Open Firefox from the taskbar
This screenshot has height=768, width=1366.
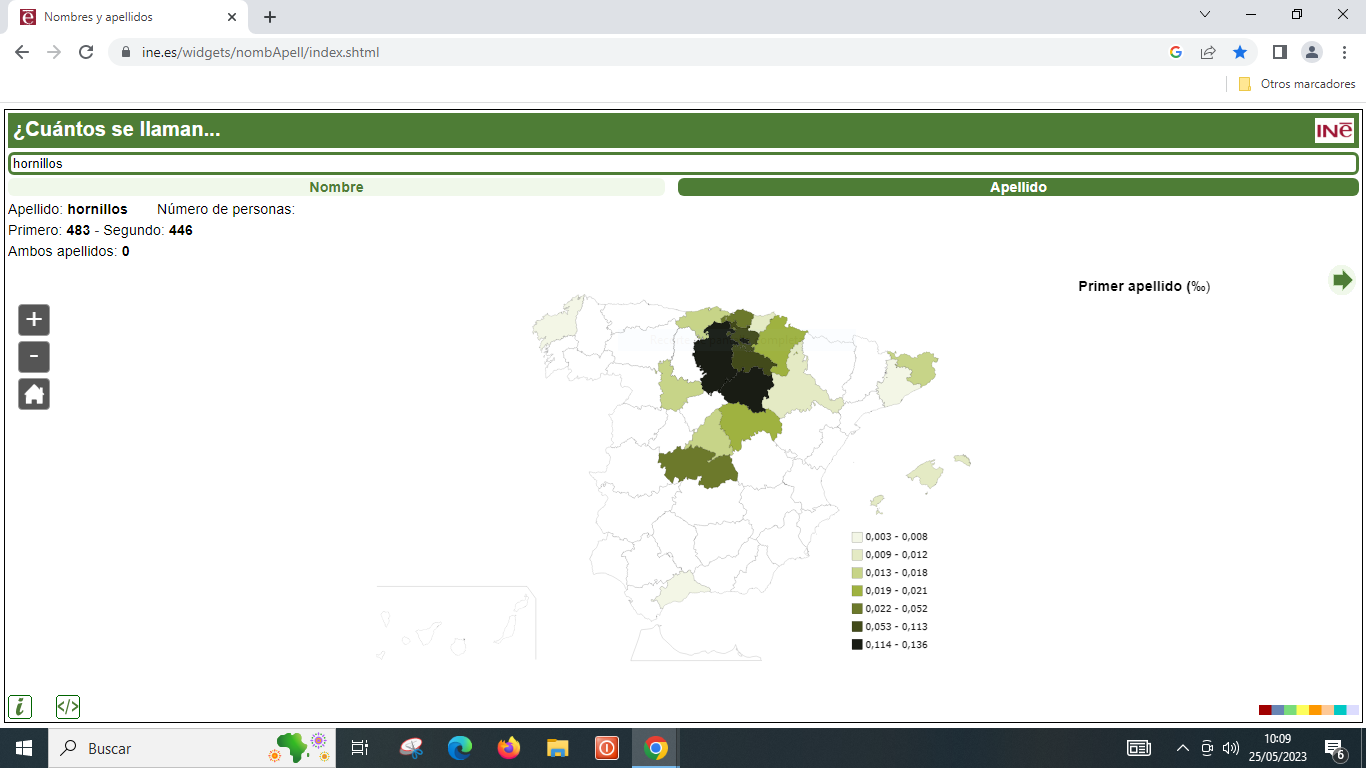509,748
